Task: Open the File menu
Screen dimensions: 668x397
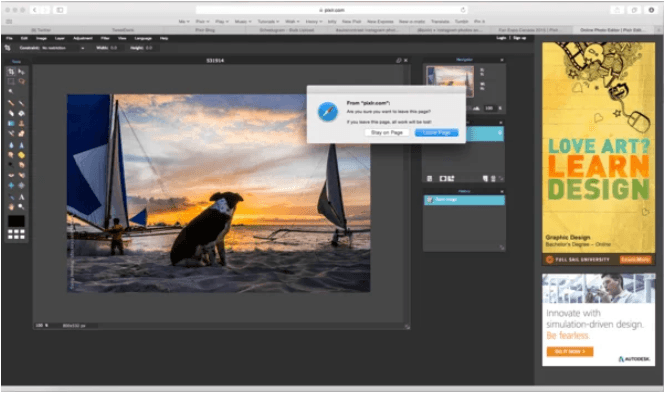Action: [9, 38]
